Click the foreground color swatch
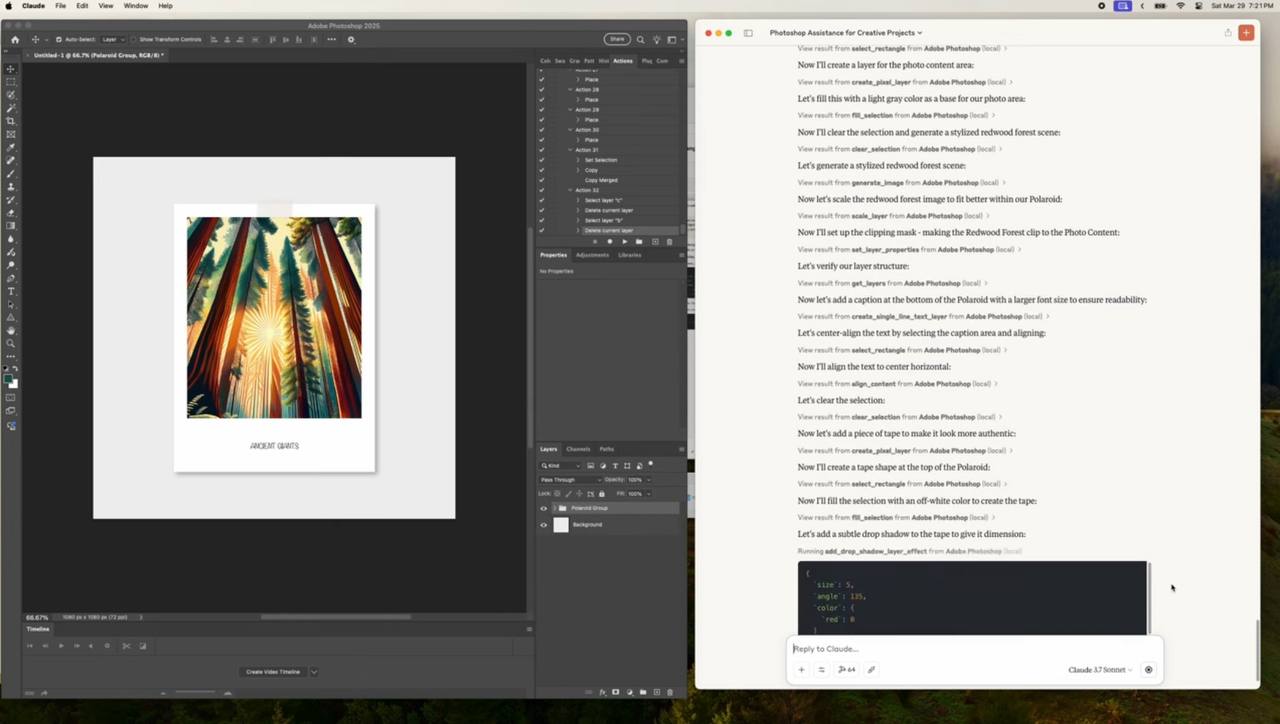The height and width of the screenshot is (724, 1280). point(9,380)
